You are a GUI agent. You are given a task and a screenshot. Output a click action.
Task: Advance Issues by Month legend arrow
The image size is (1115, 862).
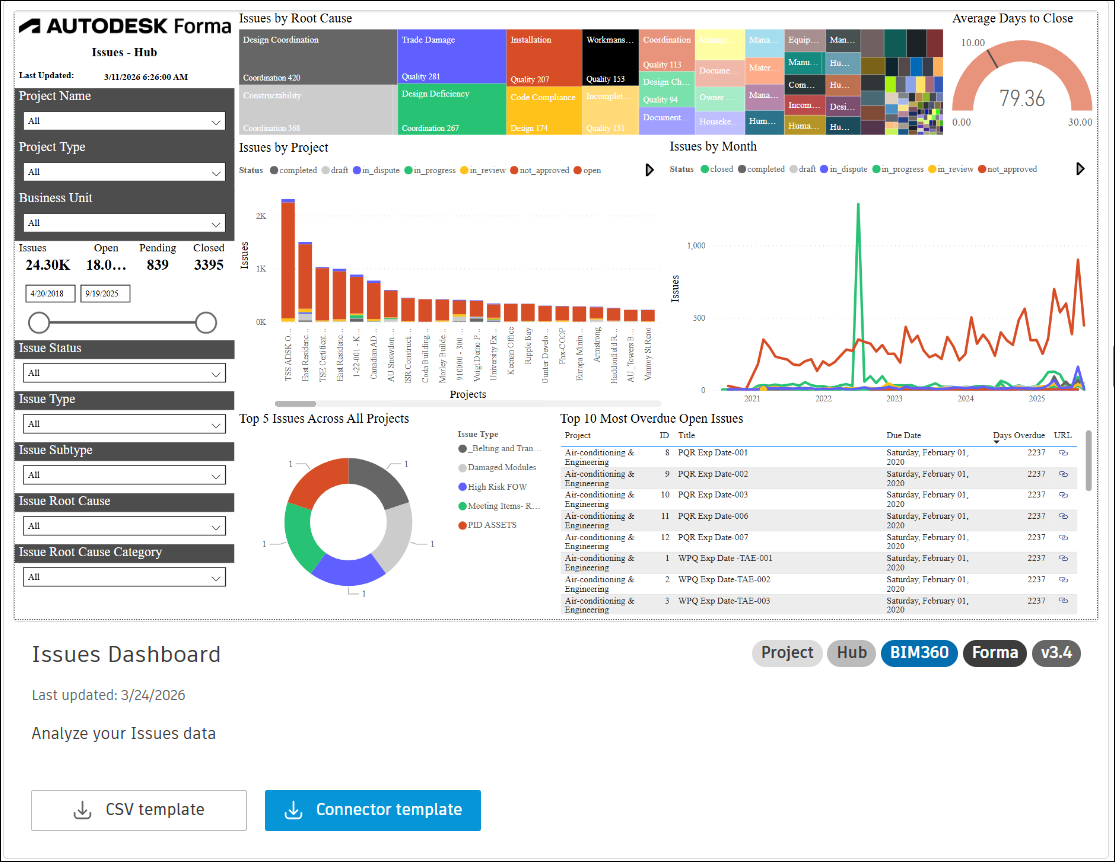[x=1080, y=169]
